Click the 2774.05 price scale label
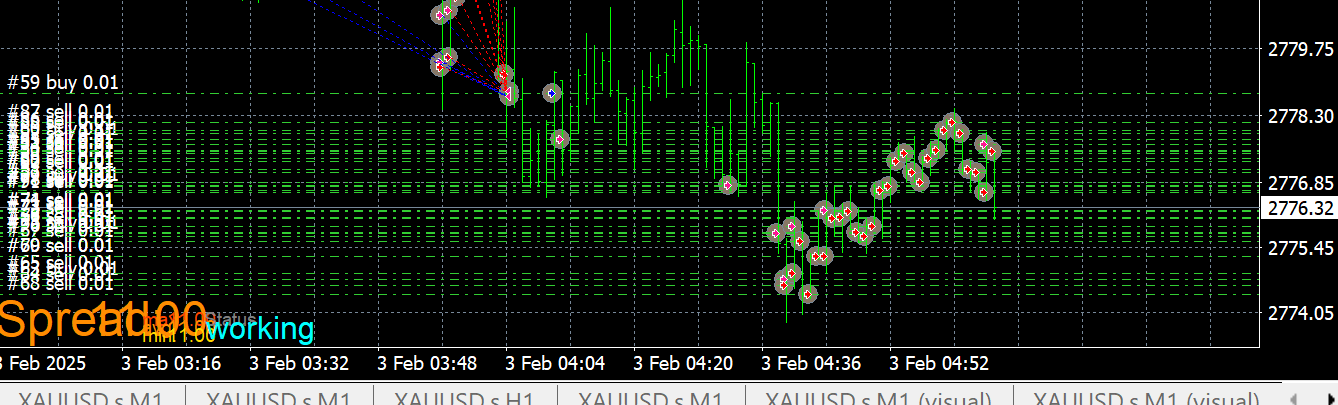Viewport: 1338px width, 405px height. (1300, 314)
